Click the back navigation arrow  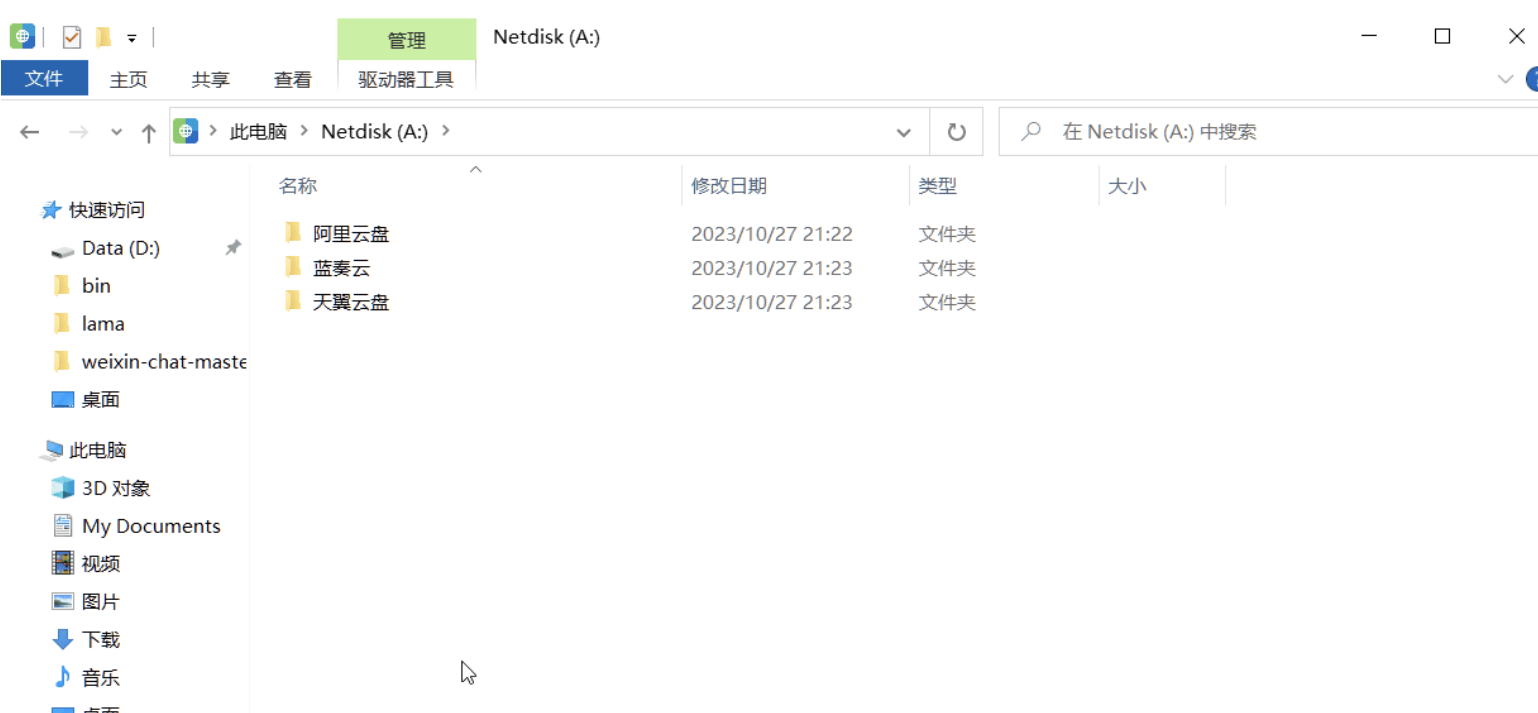pos(29,131)
